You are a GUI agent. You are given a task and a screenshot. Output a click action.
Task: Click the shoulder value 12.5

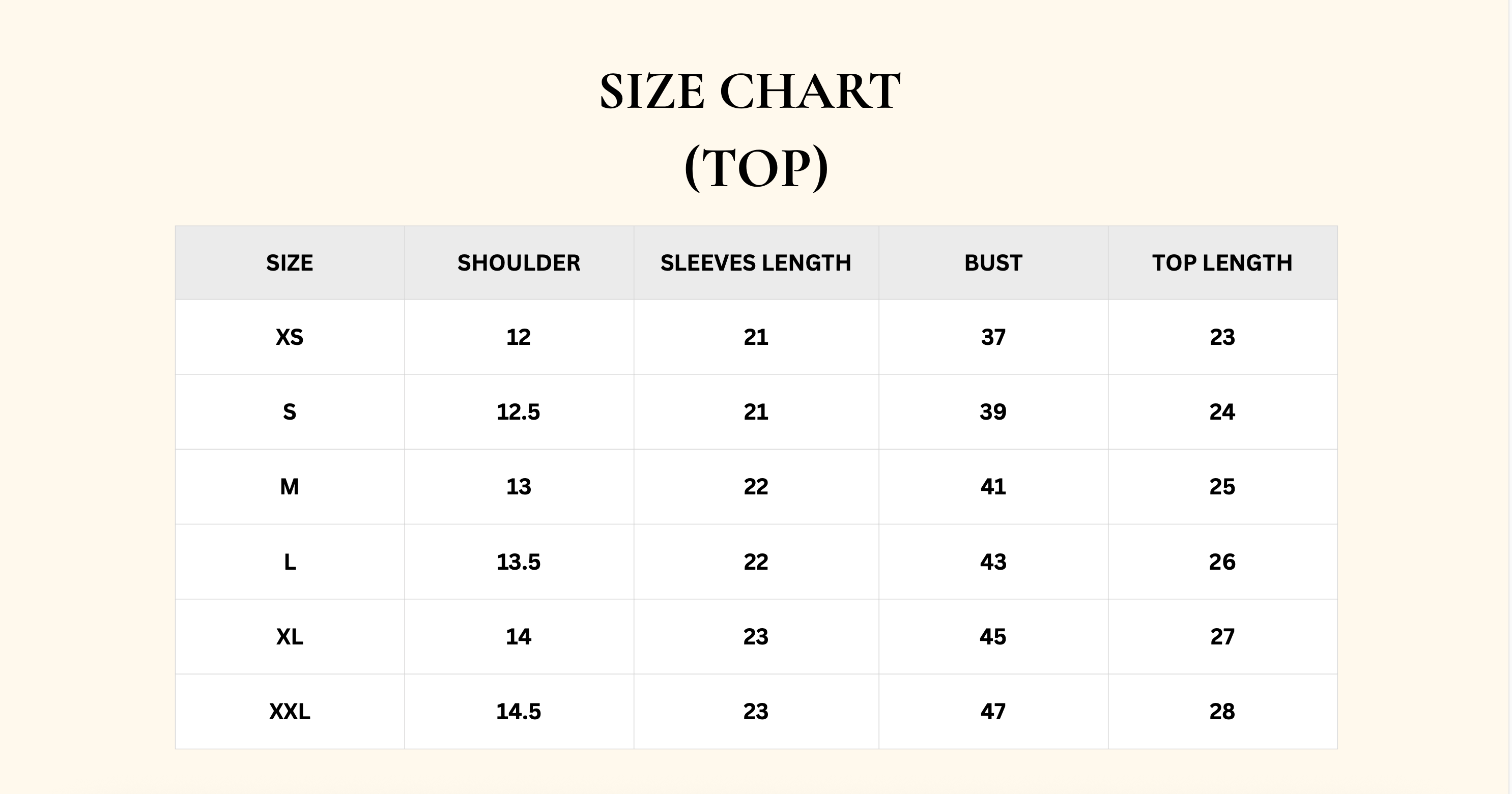(518, 412)
